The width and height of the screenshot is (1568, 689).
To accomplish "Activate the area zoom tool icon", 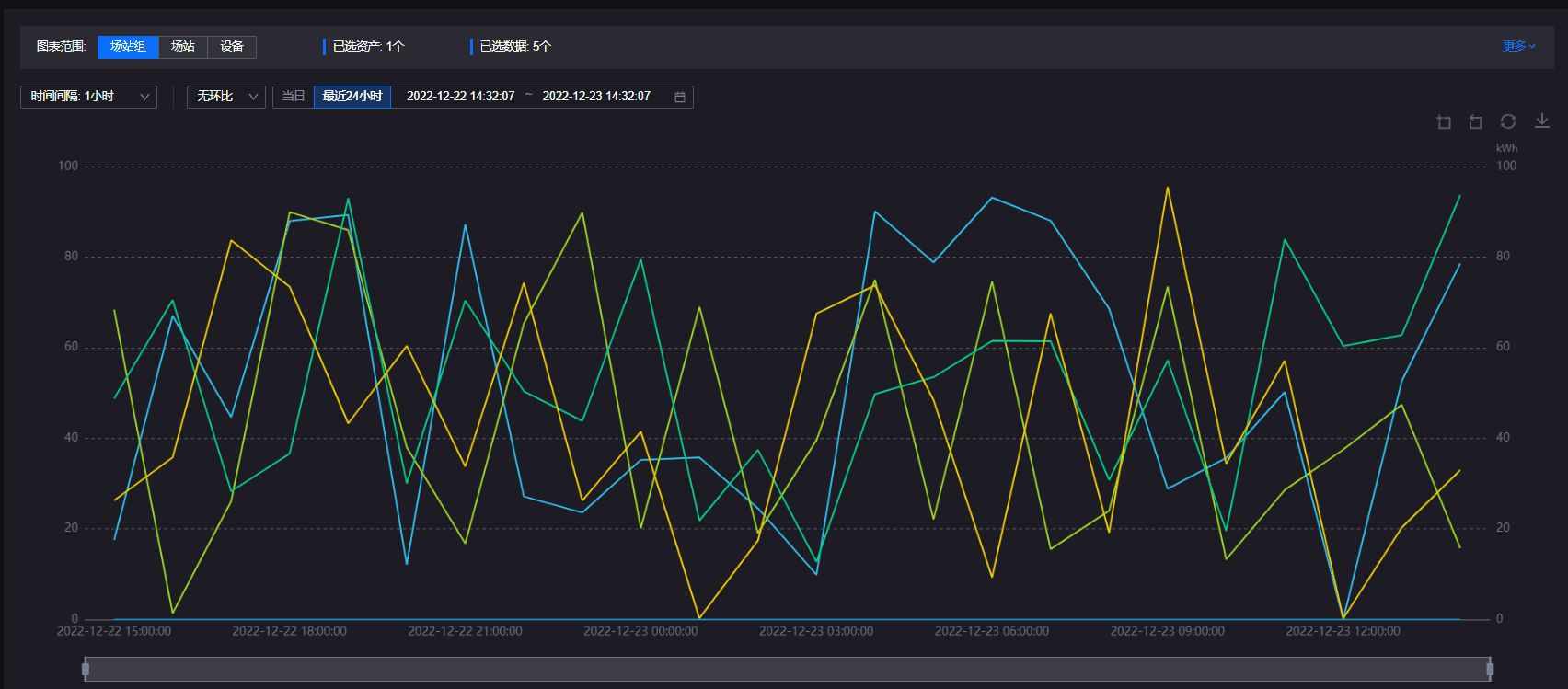I will pos(1444,122).
